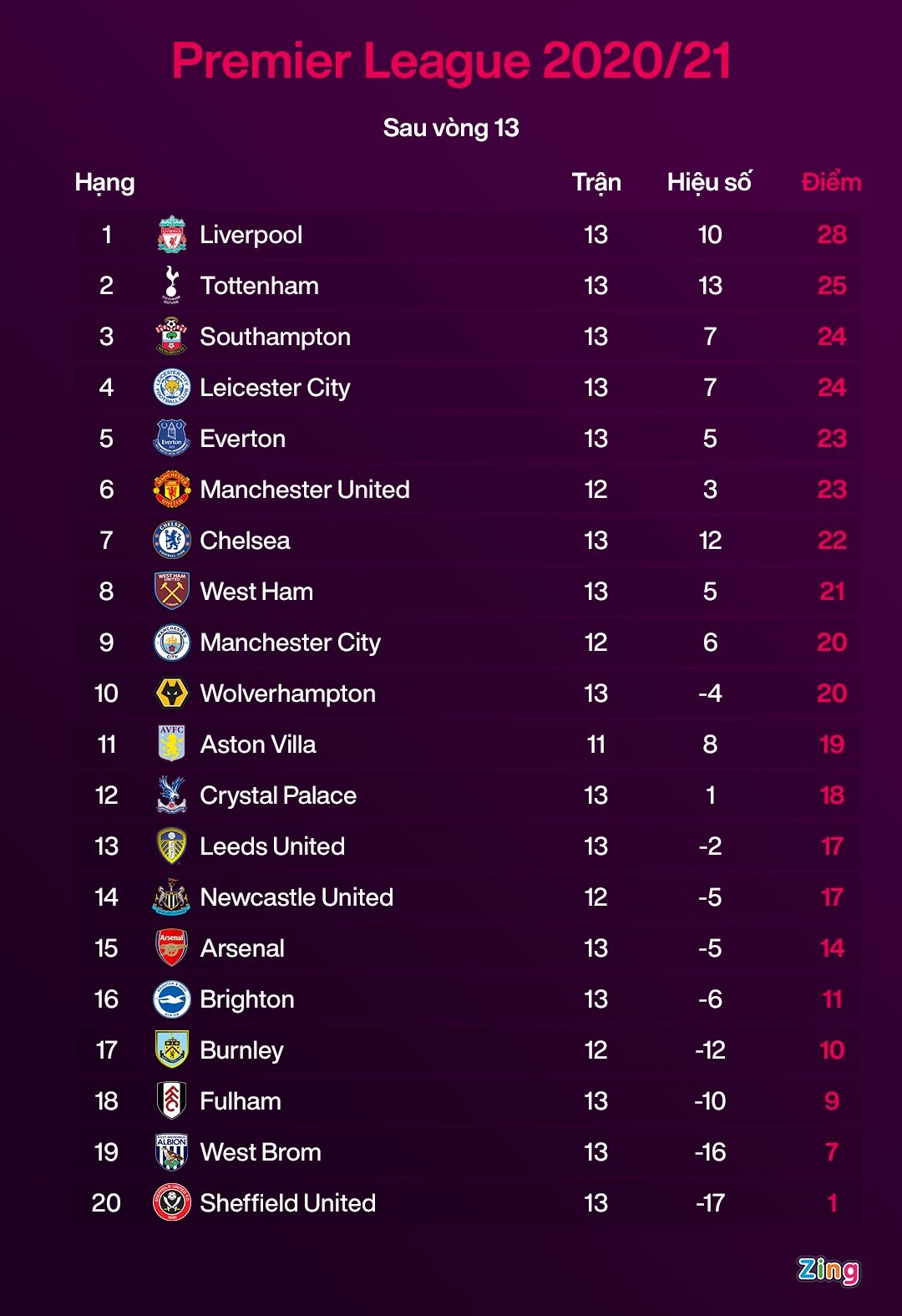The image size is (902, 1316).
Task: Click the Leicester City fox badge
Action: 172,388
